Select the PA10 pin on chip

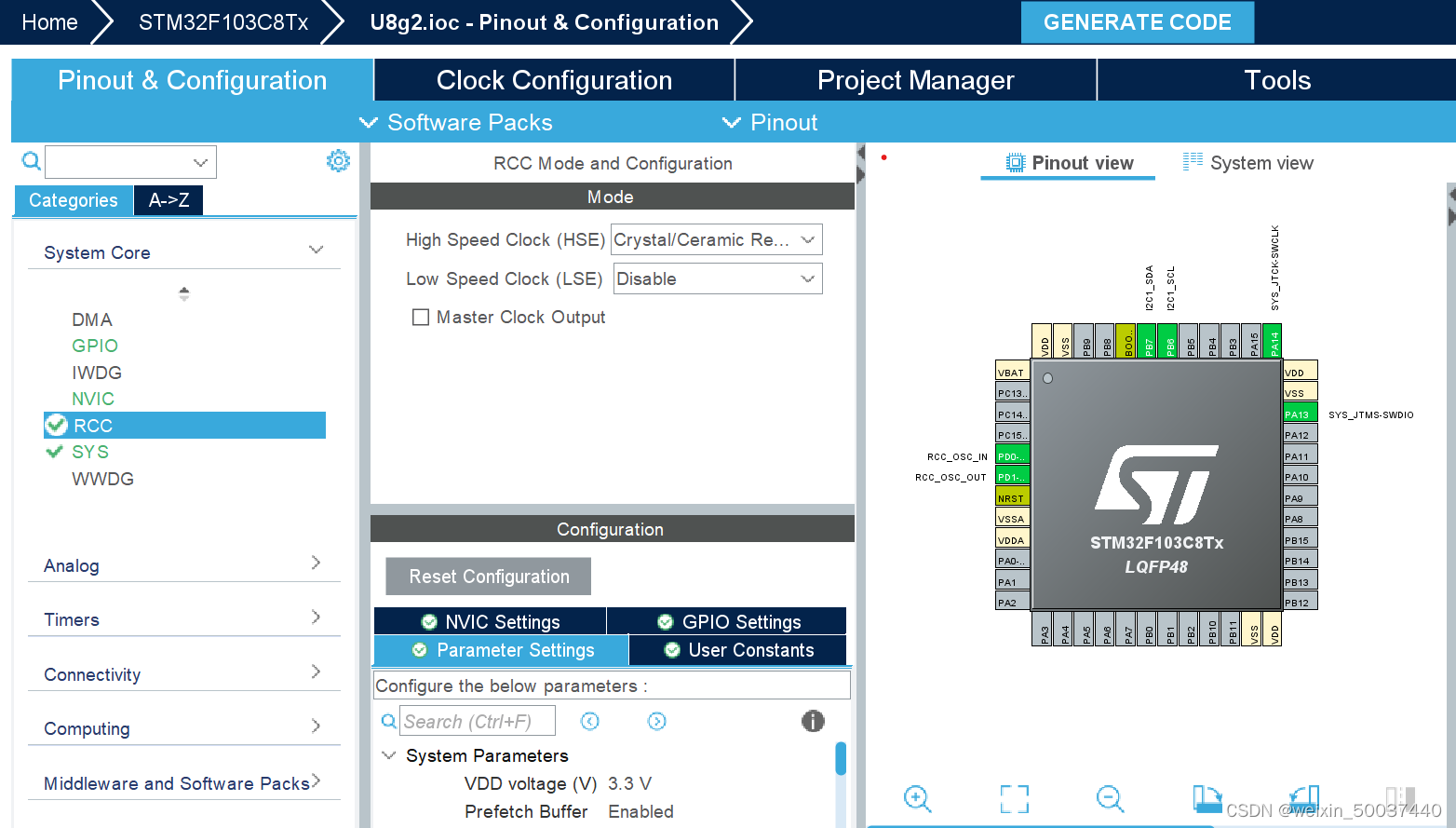[x=1300, y=477]
